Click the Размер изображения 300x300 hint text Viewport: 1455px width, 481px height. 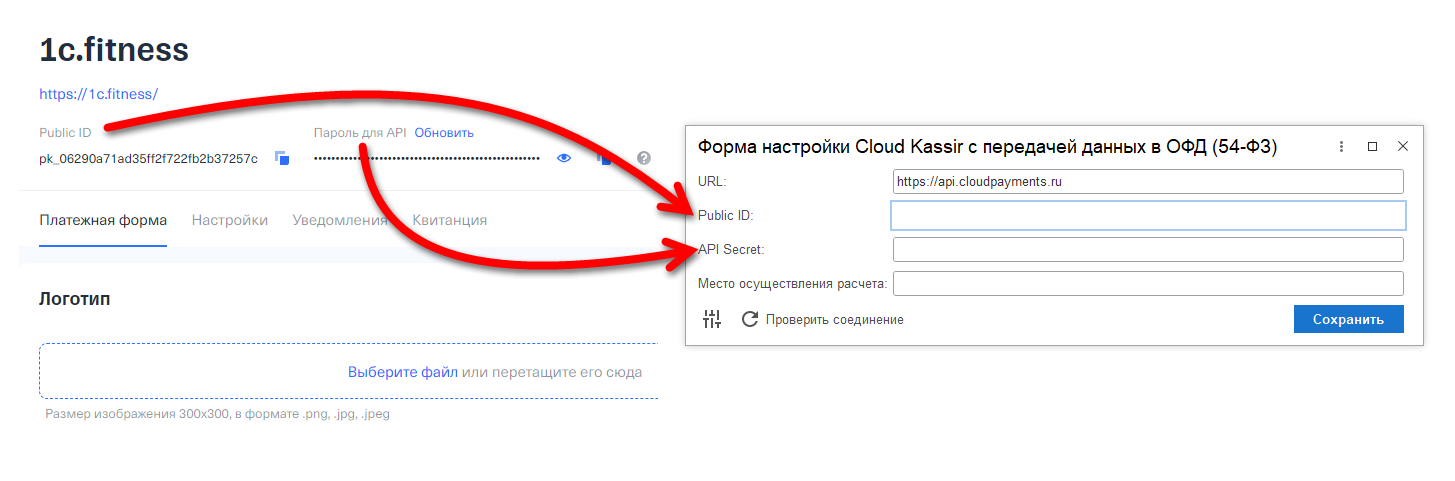(217, 414)
